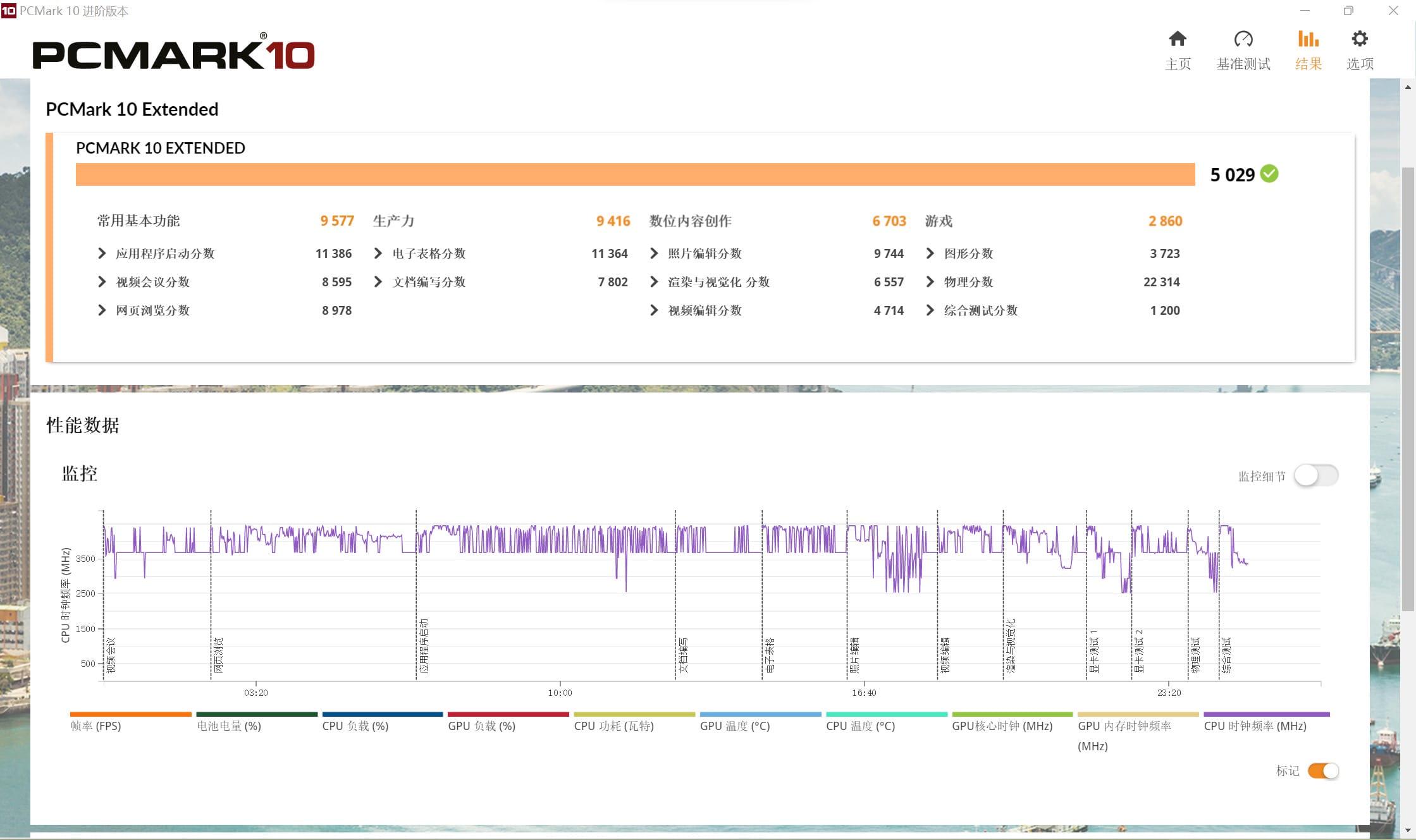Click the green validation checkmark beside 5 029
Image resolution: width=1416 pixels, height=840 pixels.
tap(1269, 173)
